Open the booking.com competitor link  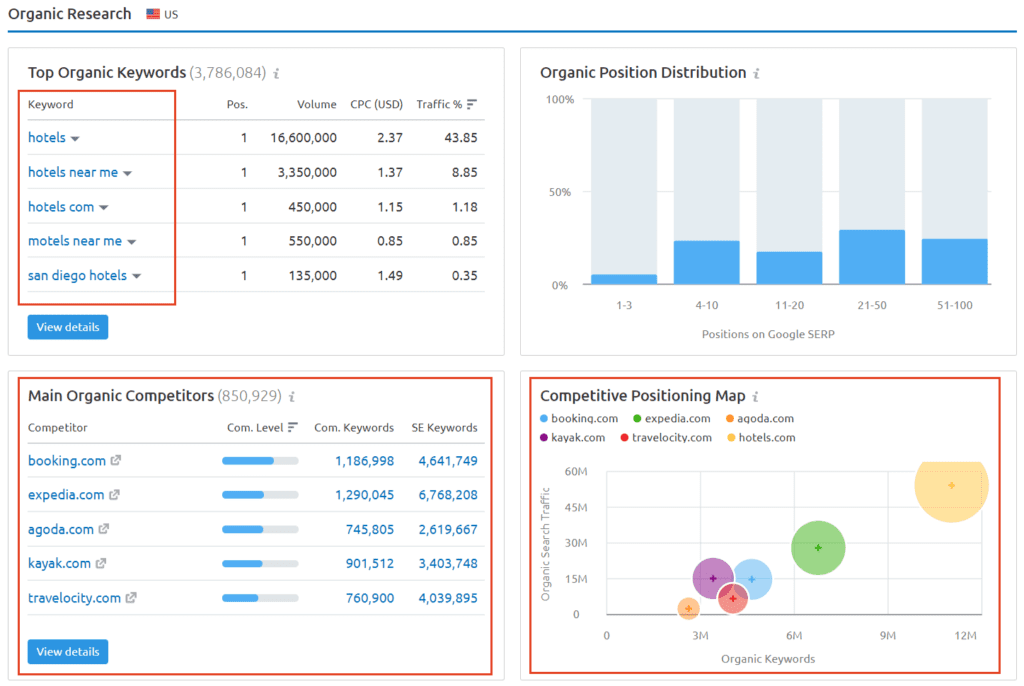[67, 461]
